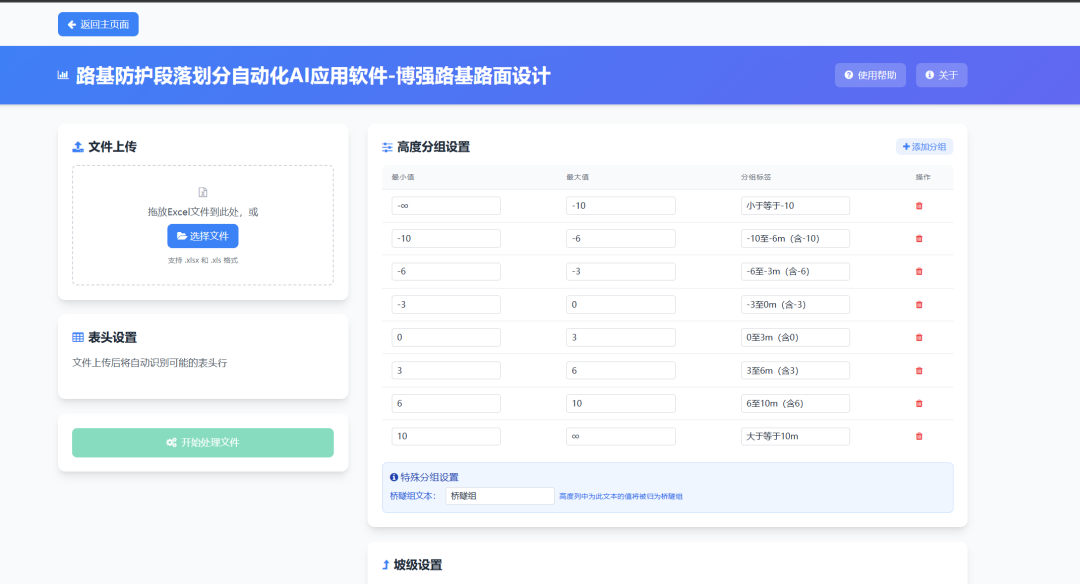Click 添加分组 to add a group
1080x584 pixels.
click(x=924, y=147)
